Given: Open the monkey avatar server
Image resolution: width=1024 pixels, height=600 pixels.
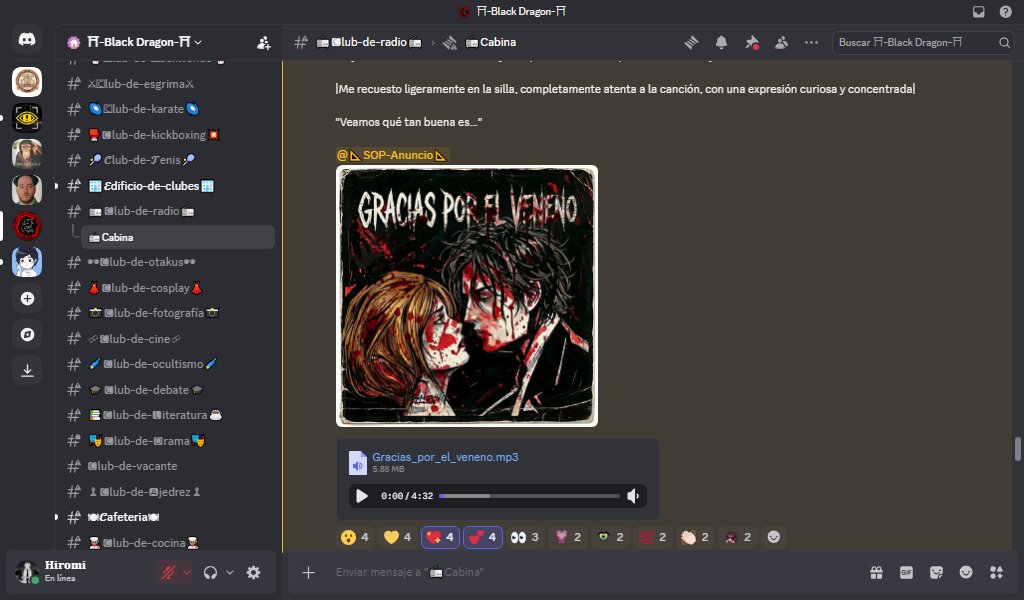Looking at the screenshot, I should tap(27, 154).
